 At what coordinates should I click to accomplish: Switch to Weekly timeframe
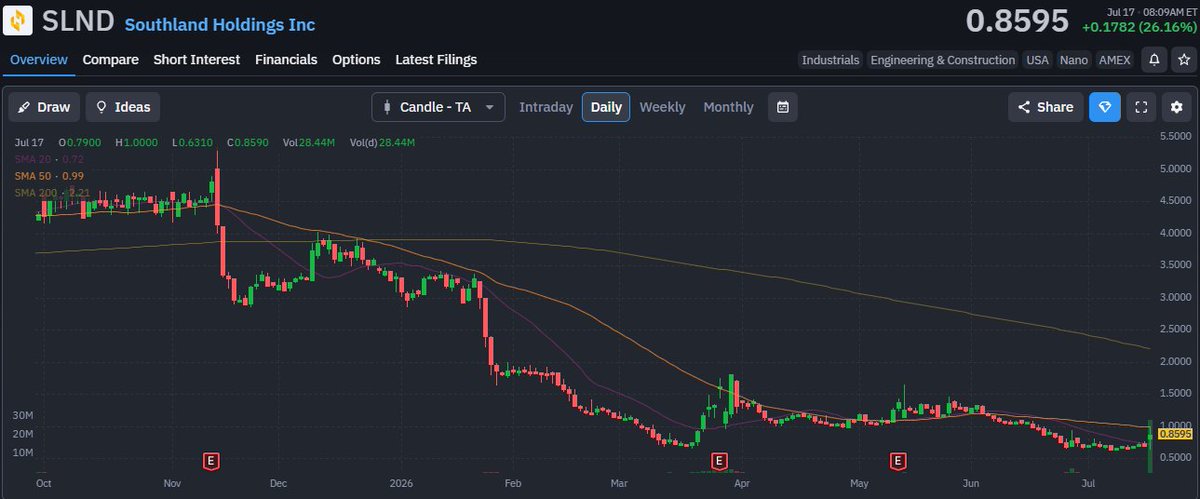tap(662, 107)
